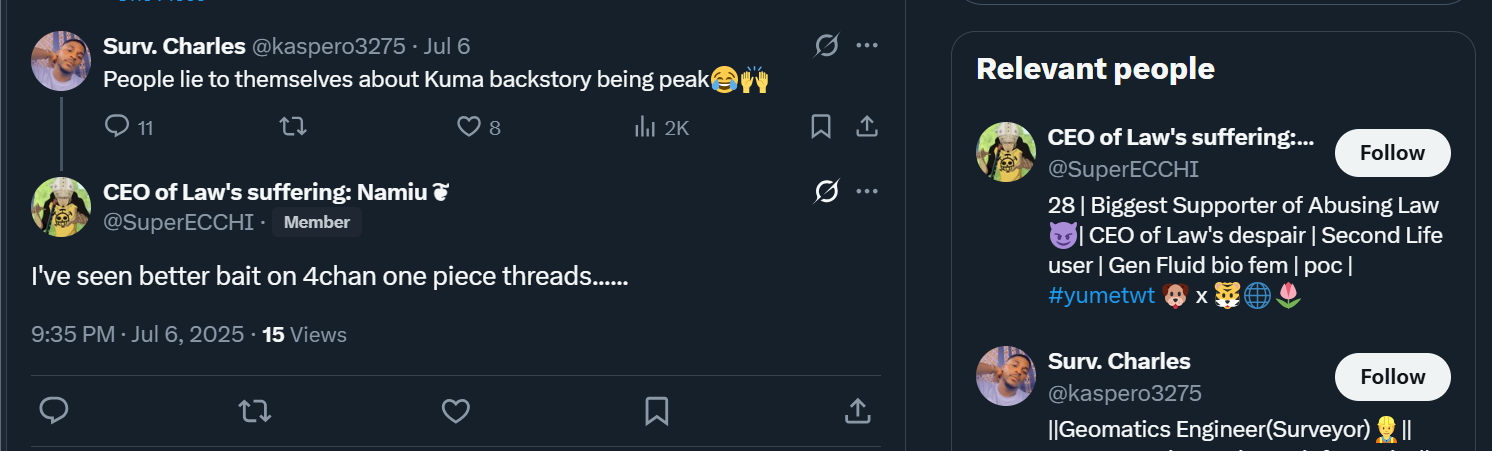This screenshot has width=1492, height=451.
Task: Follow Surv. Charles from Relevant people
Action: click(x=1392, y=377)
